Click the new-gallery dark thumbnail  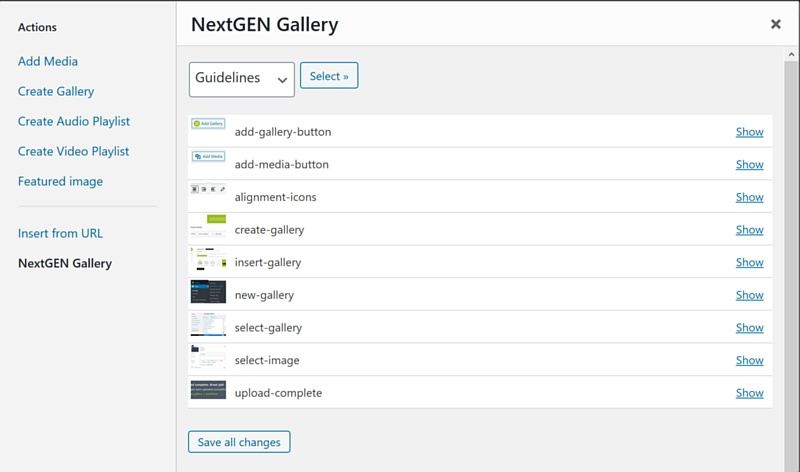click(x=208, y=291)
